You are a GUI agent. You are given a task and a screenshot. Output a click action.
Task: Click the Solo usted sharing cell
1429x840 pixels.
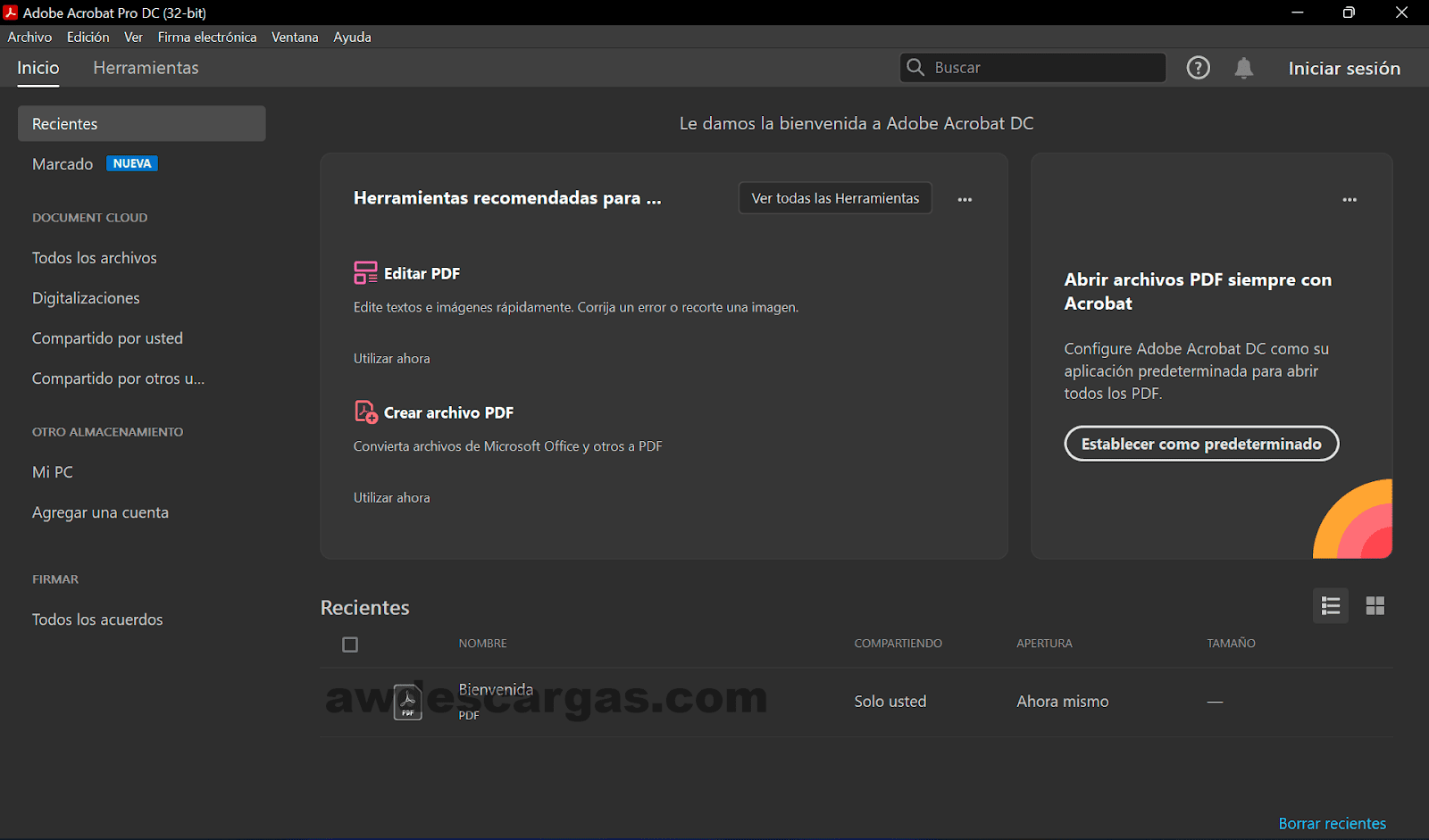[x=890, y=702]
